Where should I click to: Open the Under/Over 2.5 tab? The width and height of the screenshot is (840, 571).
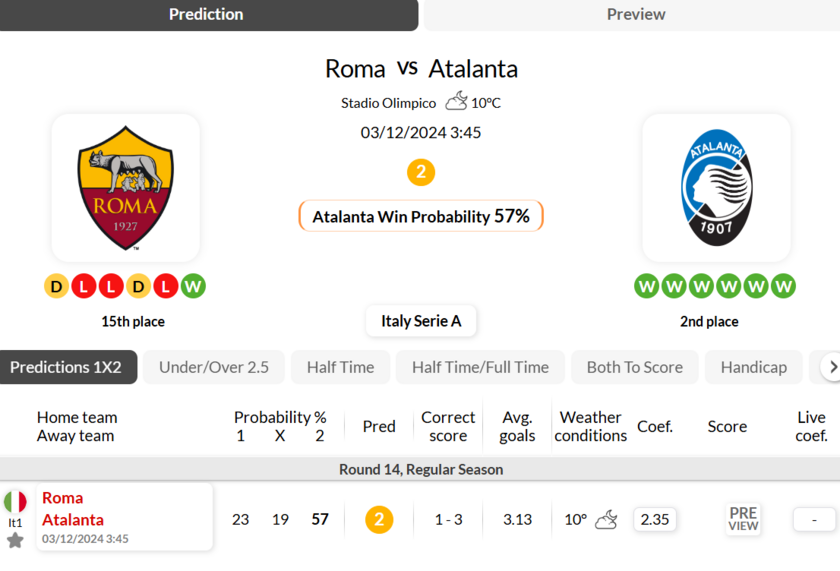pyautogui.click(x=214, y=367)
